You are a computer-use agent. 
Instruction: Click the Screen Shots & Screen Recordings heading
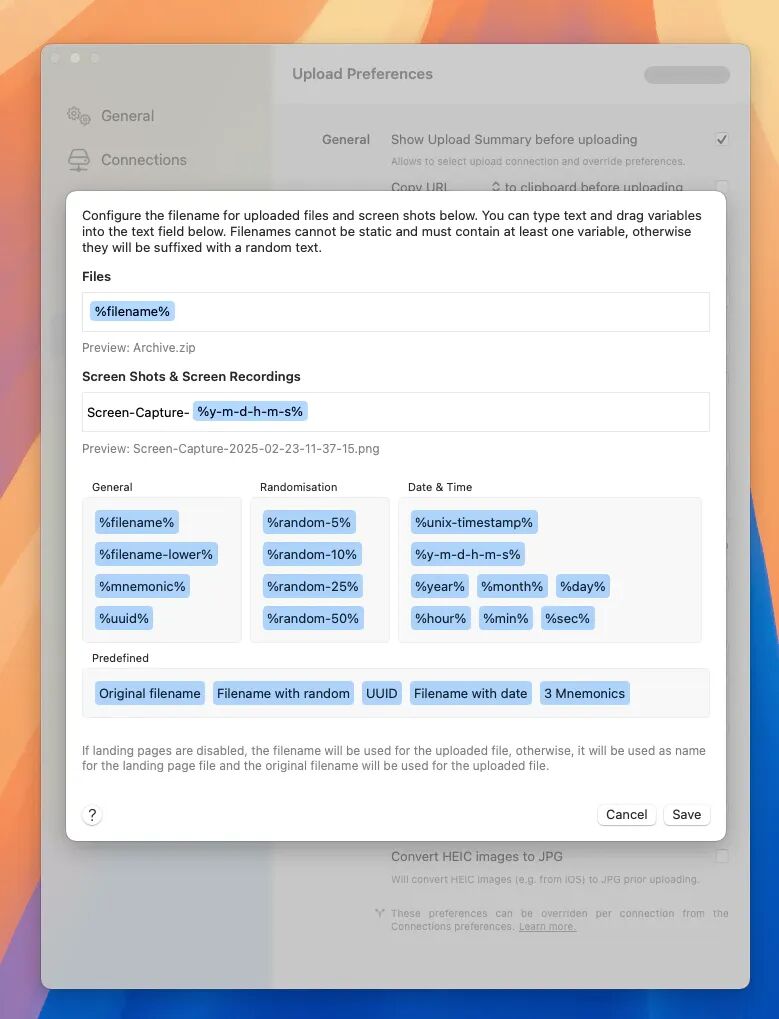(x=191, y=377)
